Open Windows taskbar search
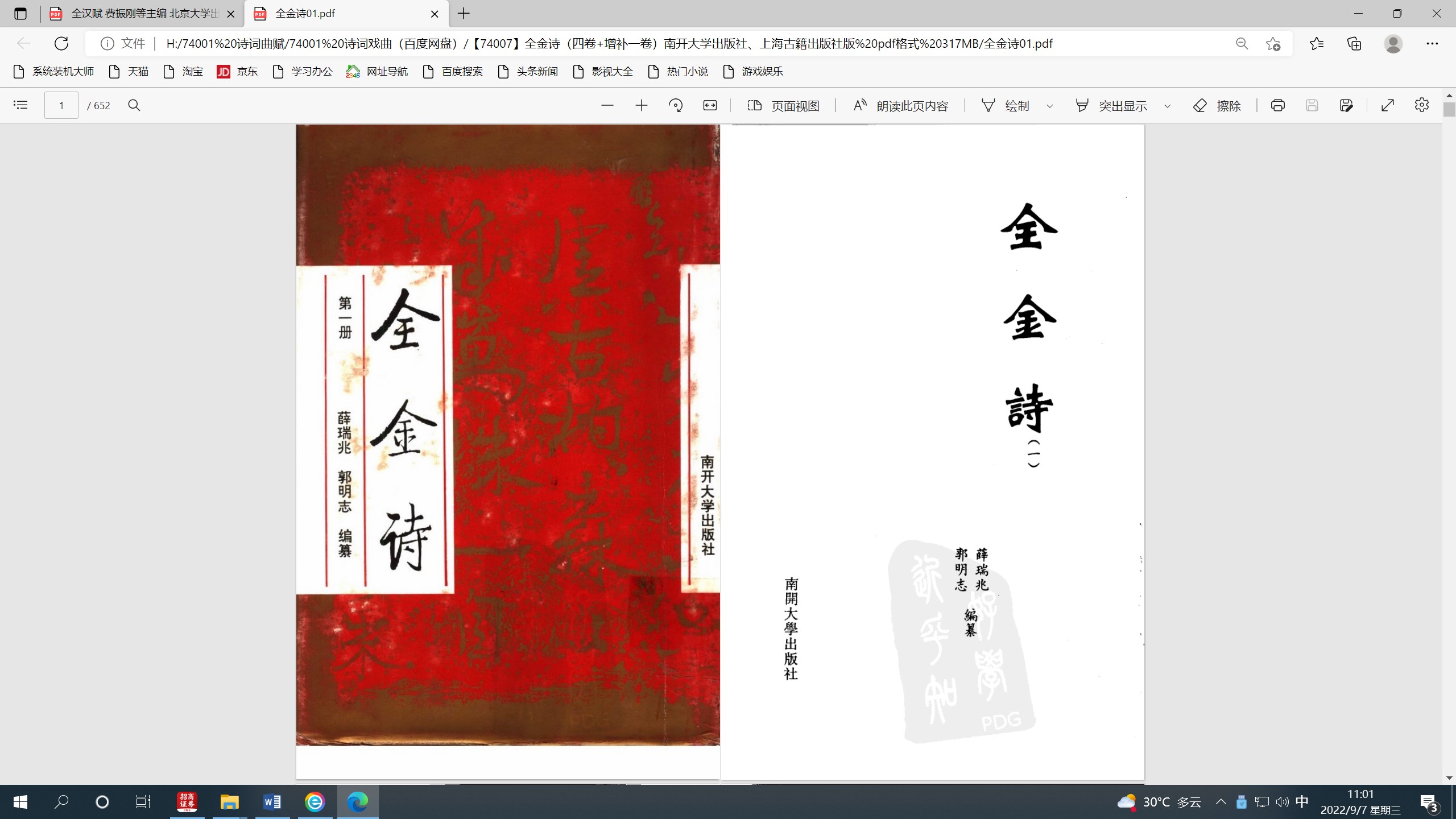The height and width of the screenshot is (819, 1456). point(61,802)
